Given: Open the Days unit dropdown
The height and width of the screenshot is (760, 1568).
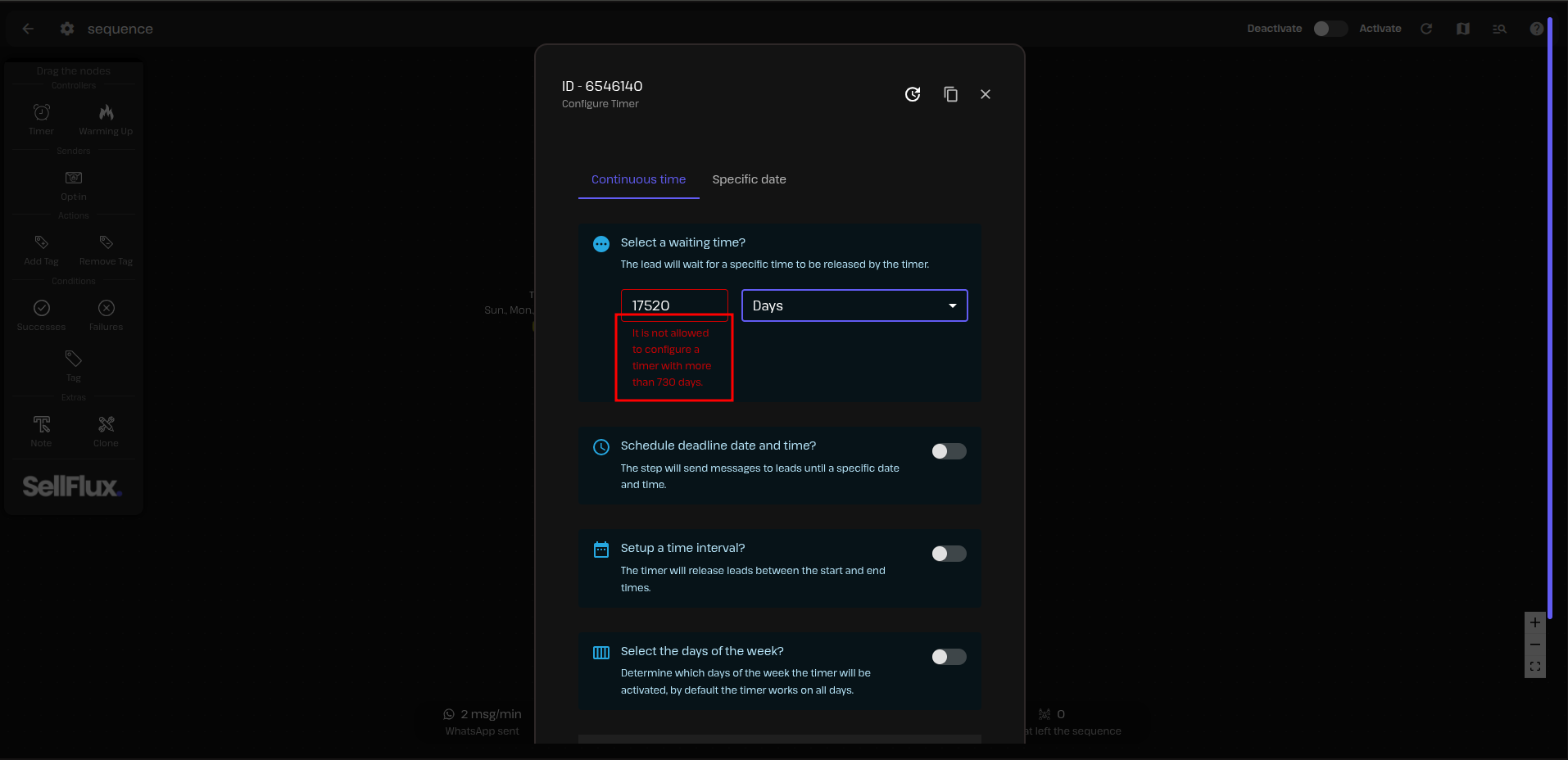Looking at the screenshot, I should [854, 305].
